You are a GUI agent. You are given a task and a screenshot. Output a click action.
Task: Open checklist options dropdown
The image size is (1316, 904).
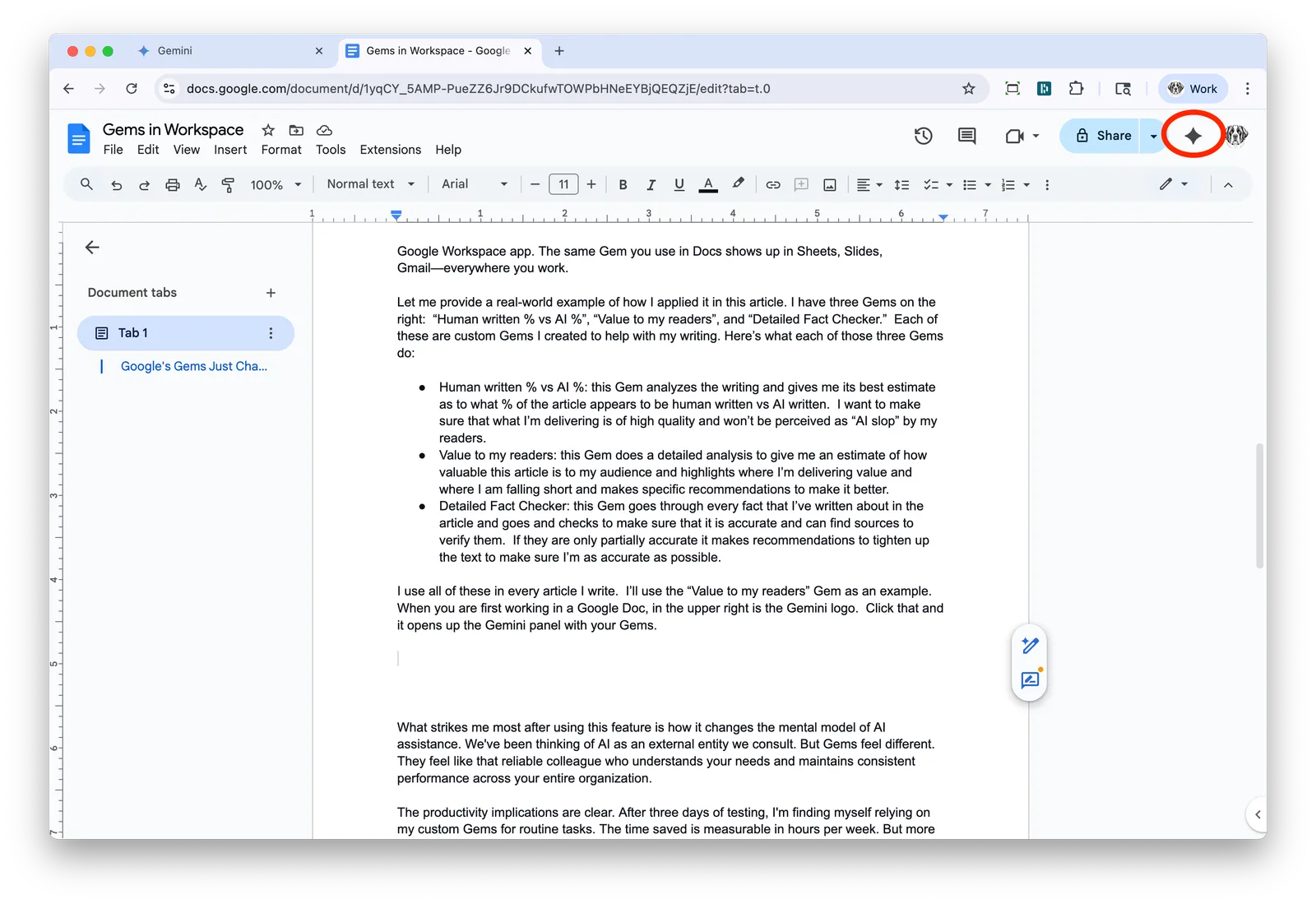(937, 185)
